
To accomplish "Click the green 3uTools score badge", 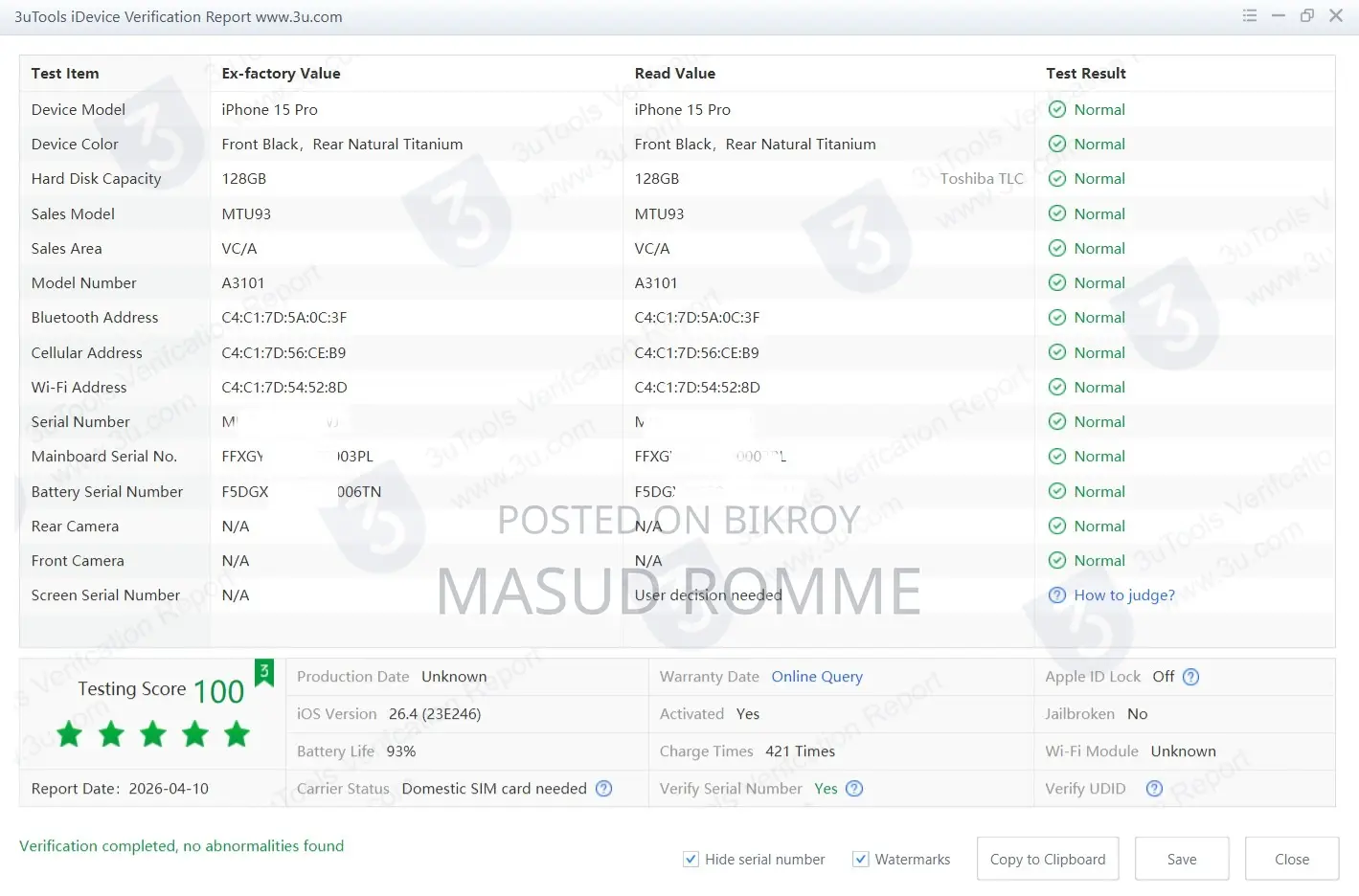I will pos(264,672).
